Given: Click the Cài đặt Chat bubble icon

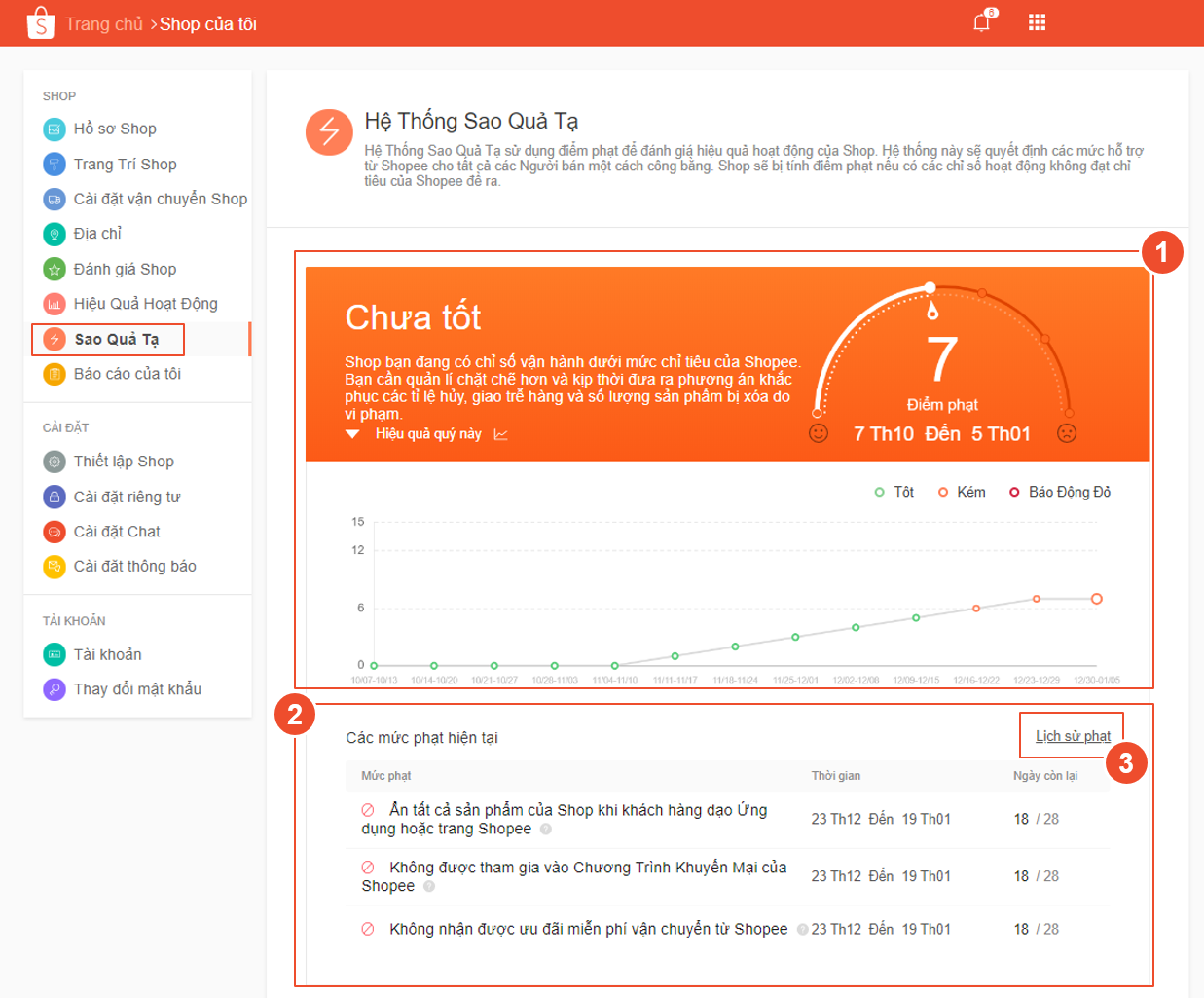Looking at the screenshot, I should pos(53,531).
